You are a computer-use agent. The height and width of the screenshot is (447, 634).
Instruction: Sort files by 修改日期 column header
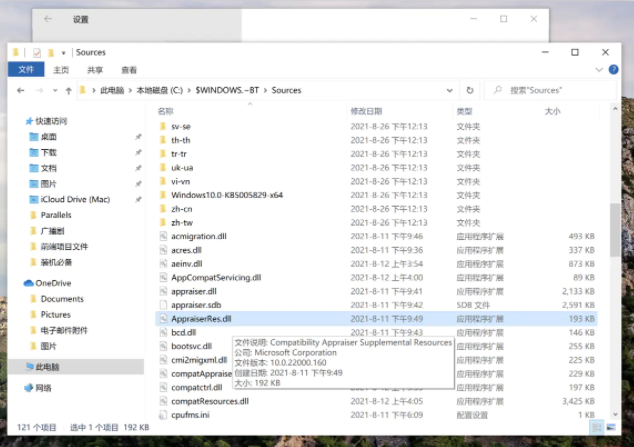point(366,111)
